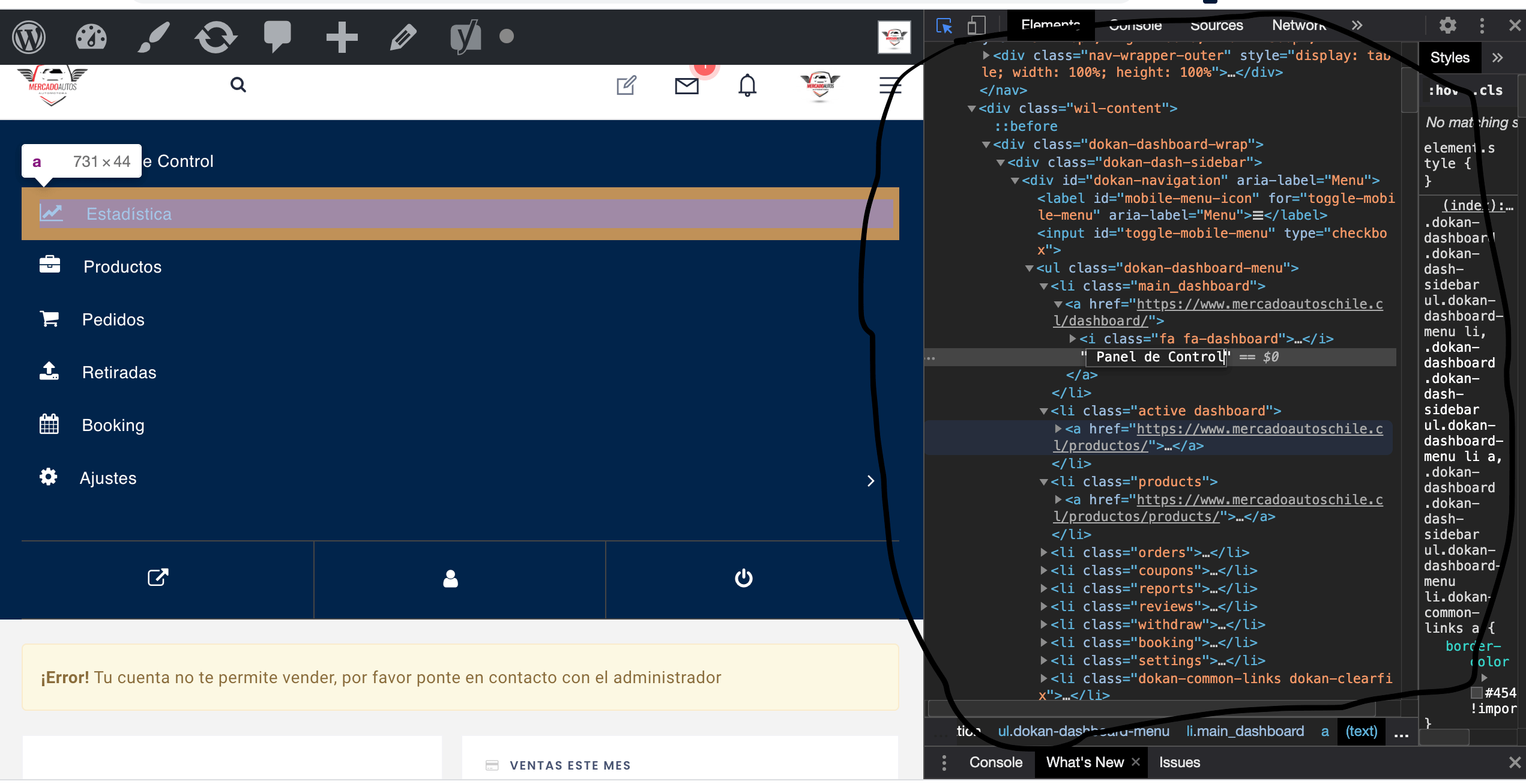Toggle the .cls class editor
Image resolution: width=1526 pixels, height=784 pixels.
tap(1488, 91)
